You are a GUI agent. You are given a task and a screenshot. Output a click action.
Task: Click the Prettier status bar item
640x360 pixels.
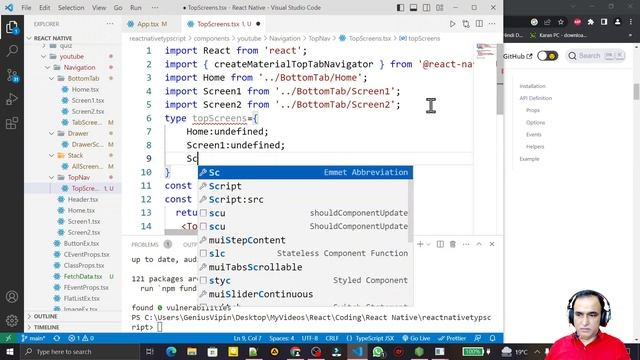tap(451, 338)
